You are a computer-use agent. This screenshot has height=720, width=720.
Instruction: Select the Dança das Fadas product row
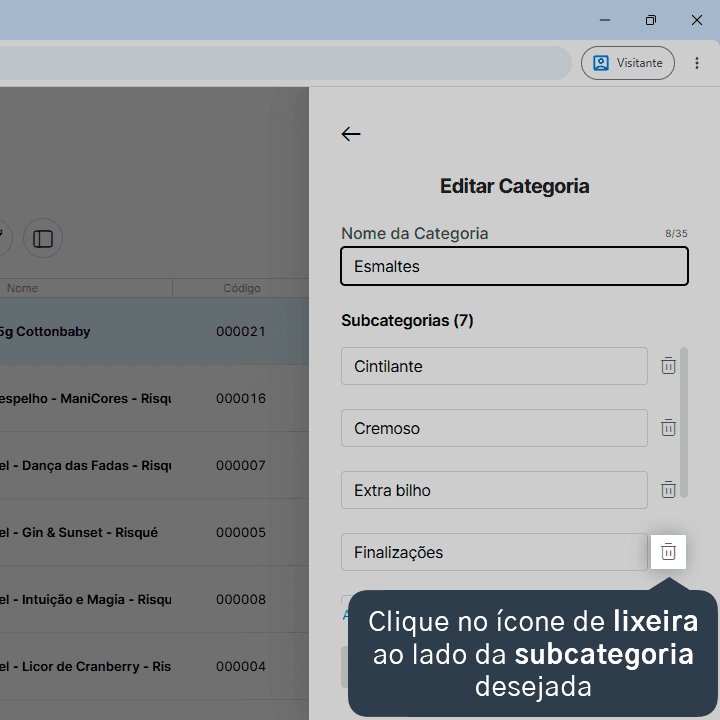click(x=154, y=466)
